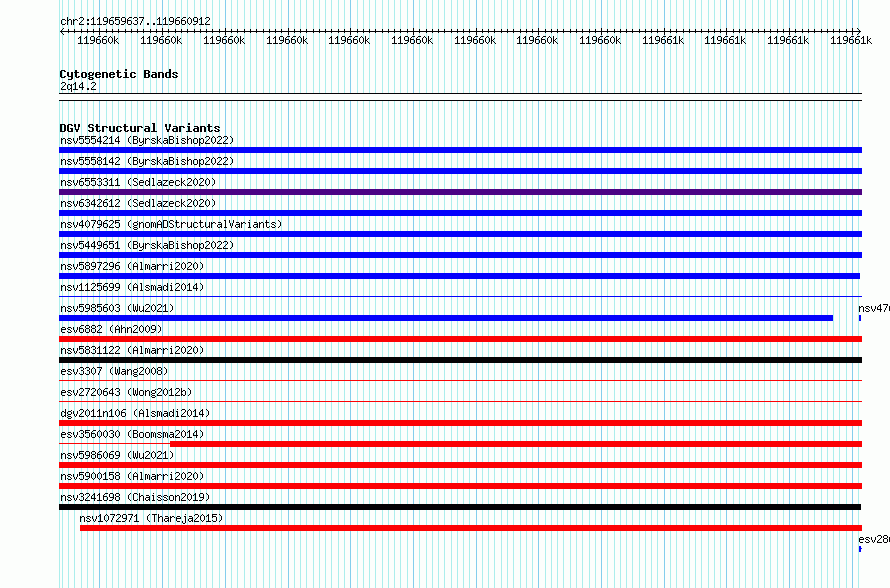
Task: Open variant nsv5558142 (ByrskaBishop2022) label
Action: coord(147,161)
